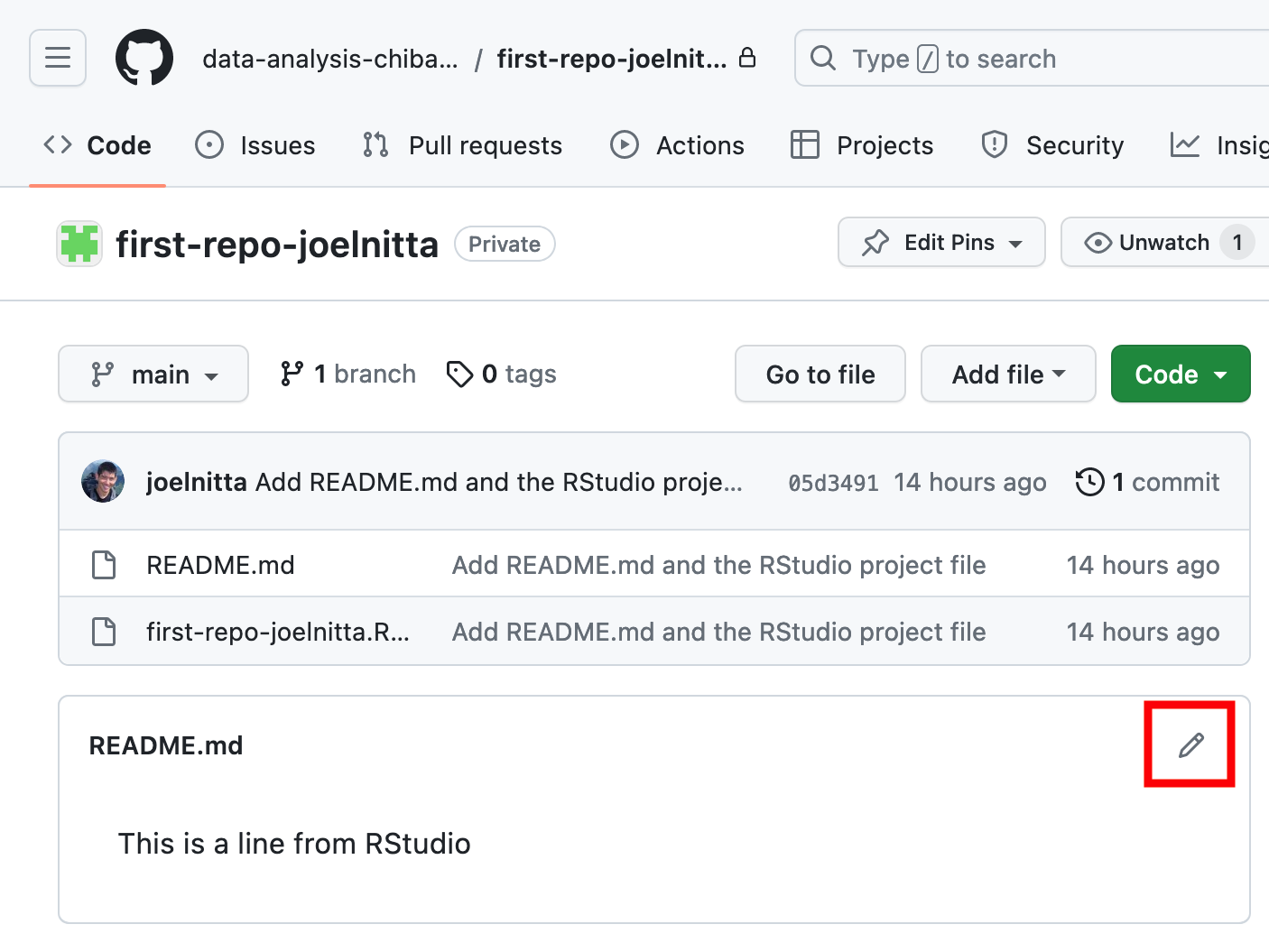The height and width of the screenshot is (952, 1269).
Task: Open commit 05d3491 link
Action: pyautogui.click(x=833, y=483)
